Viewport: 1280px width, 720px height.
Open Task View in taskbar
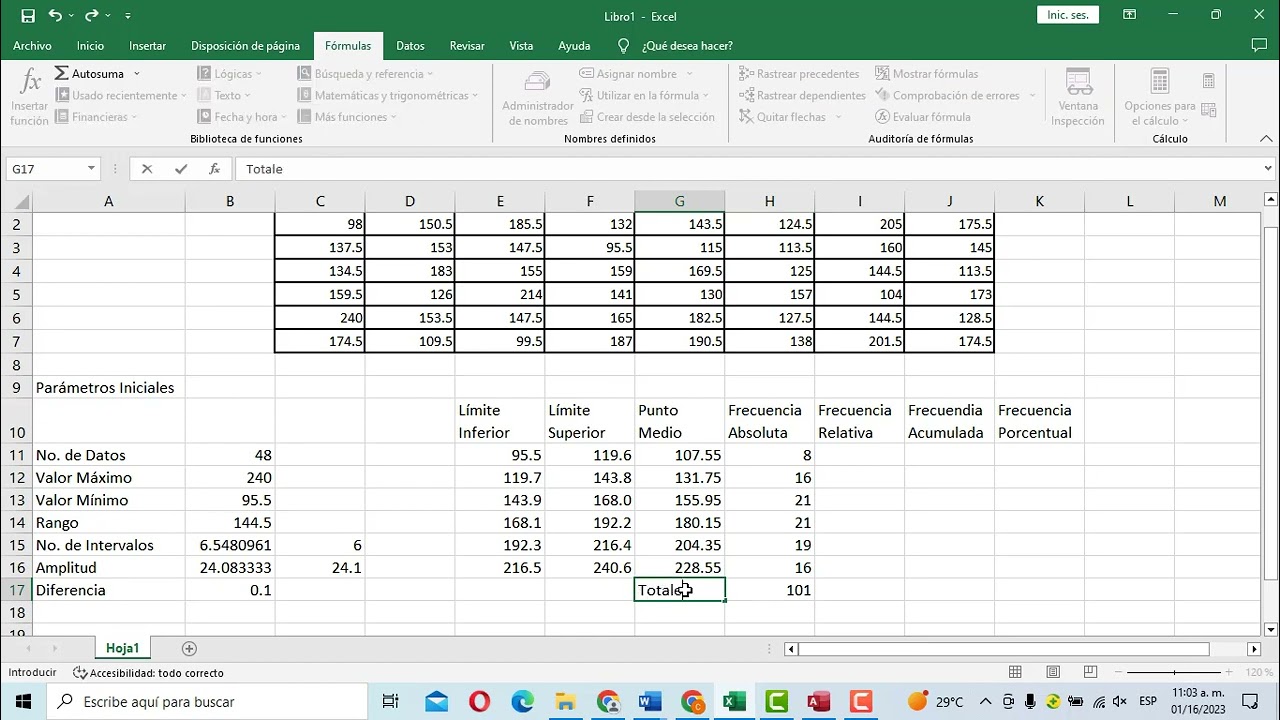click(391, 701)
